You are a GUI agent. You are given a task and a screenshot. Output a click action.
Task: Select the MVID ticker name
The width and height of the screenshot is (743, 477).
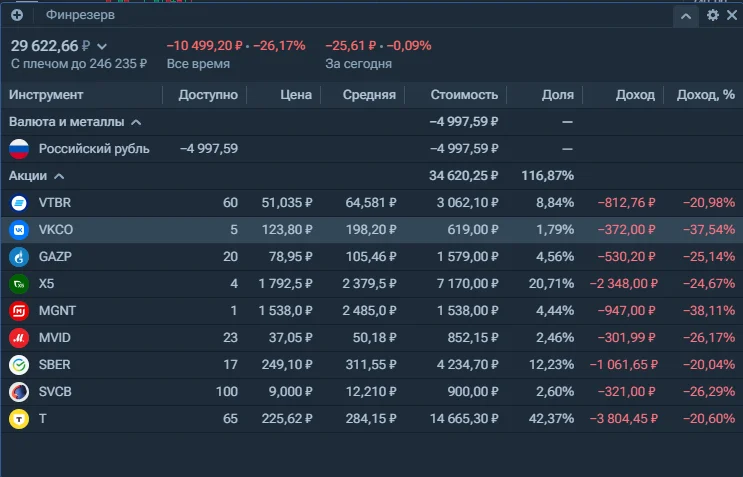coord(54,338)
